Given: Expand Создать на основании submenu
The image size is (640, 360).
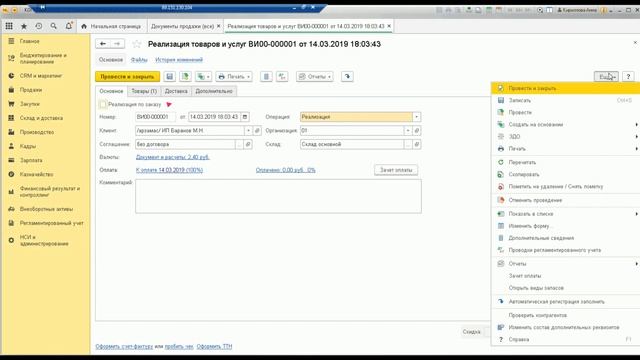Looking at the screenshot, I should point(566,124).
